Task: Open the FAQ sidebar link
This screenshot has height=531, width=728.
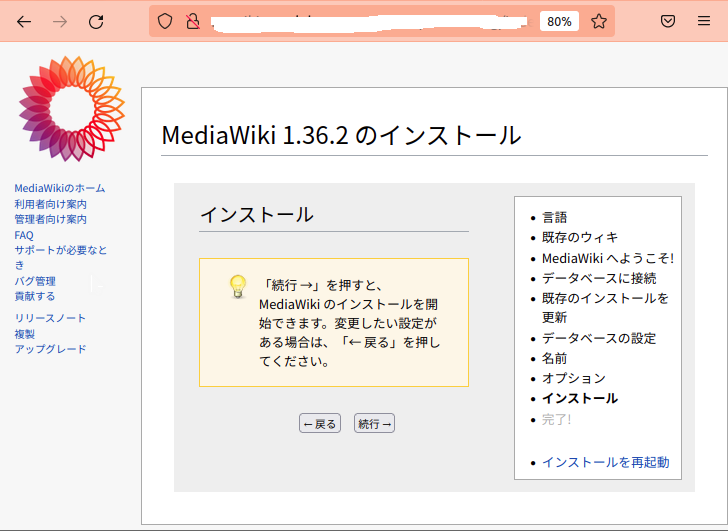Action: [x=24, y=235]
